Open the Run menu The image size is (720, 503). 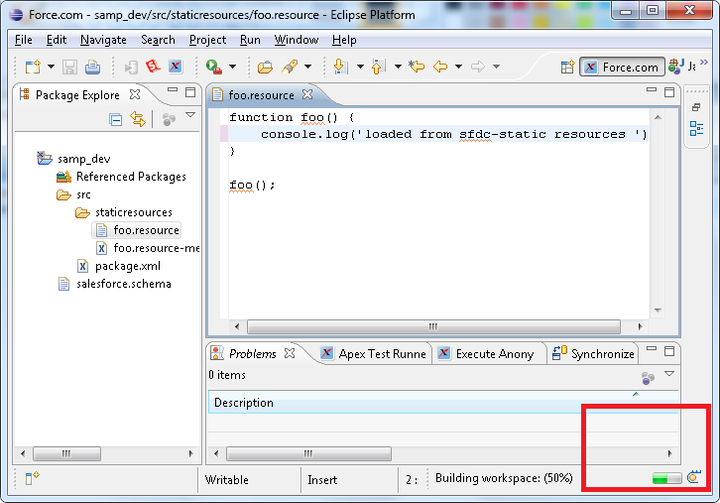tap(250, 40)
